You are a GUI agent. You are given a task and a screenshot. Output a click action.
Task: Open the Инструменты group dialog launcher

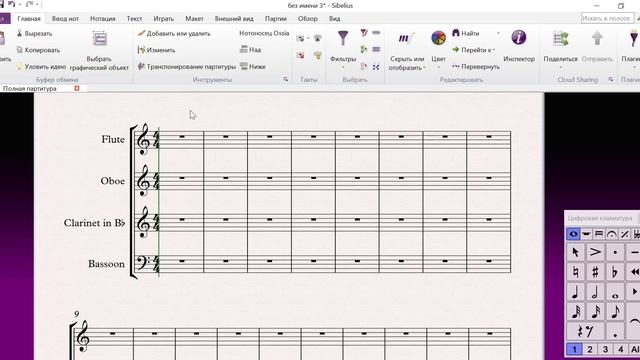point(286,80)
